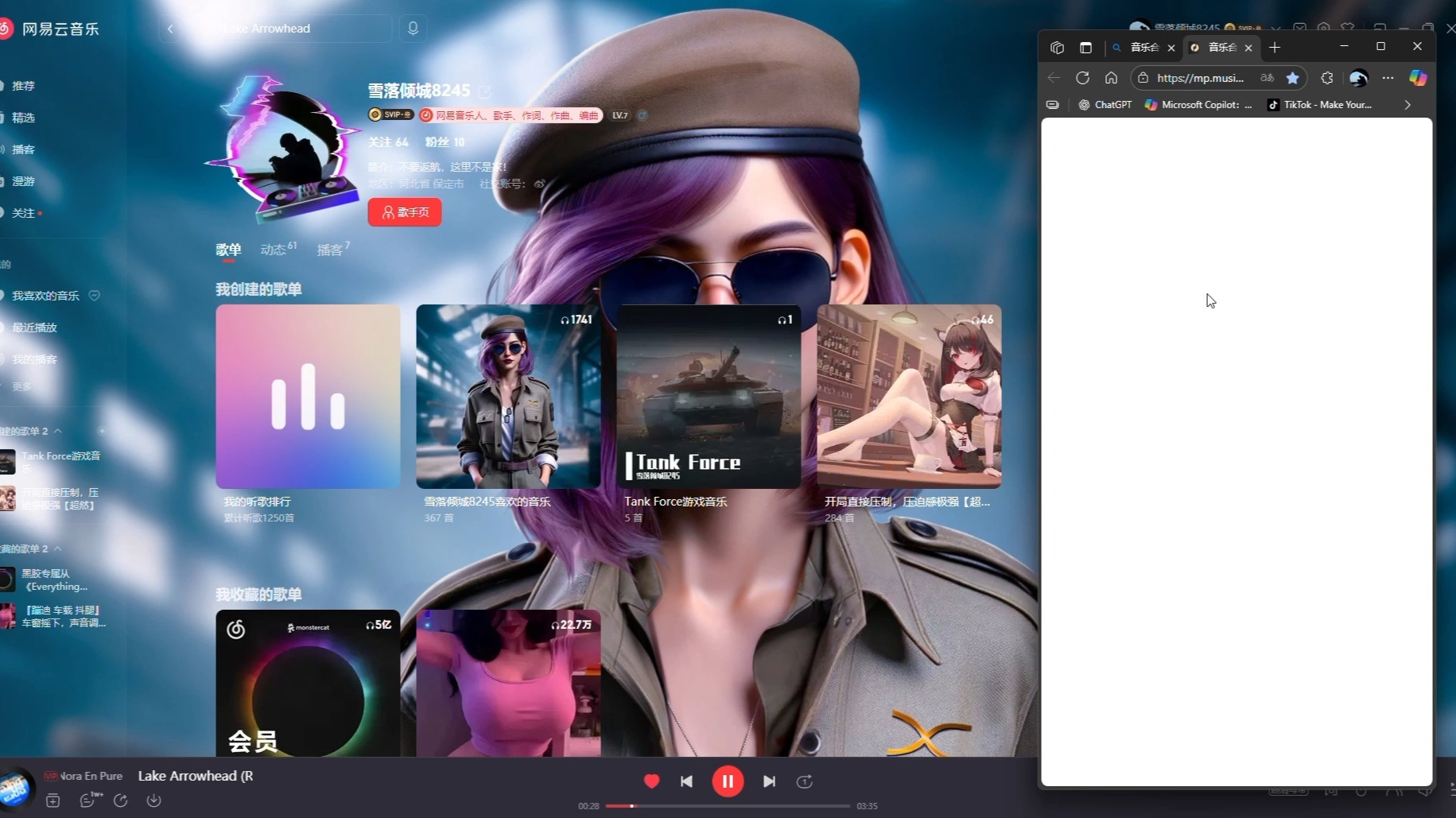Open 开局直接压制 playlist card
This screenshot has height=818, width=1456.
point(909,397)
